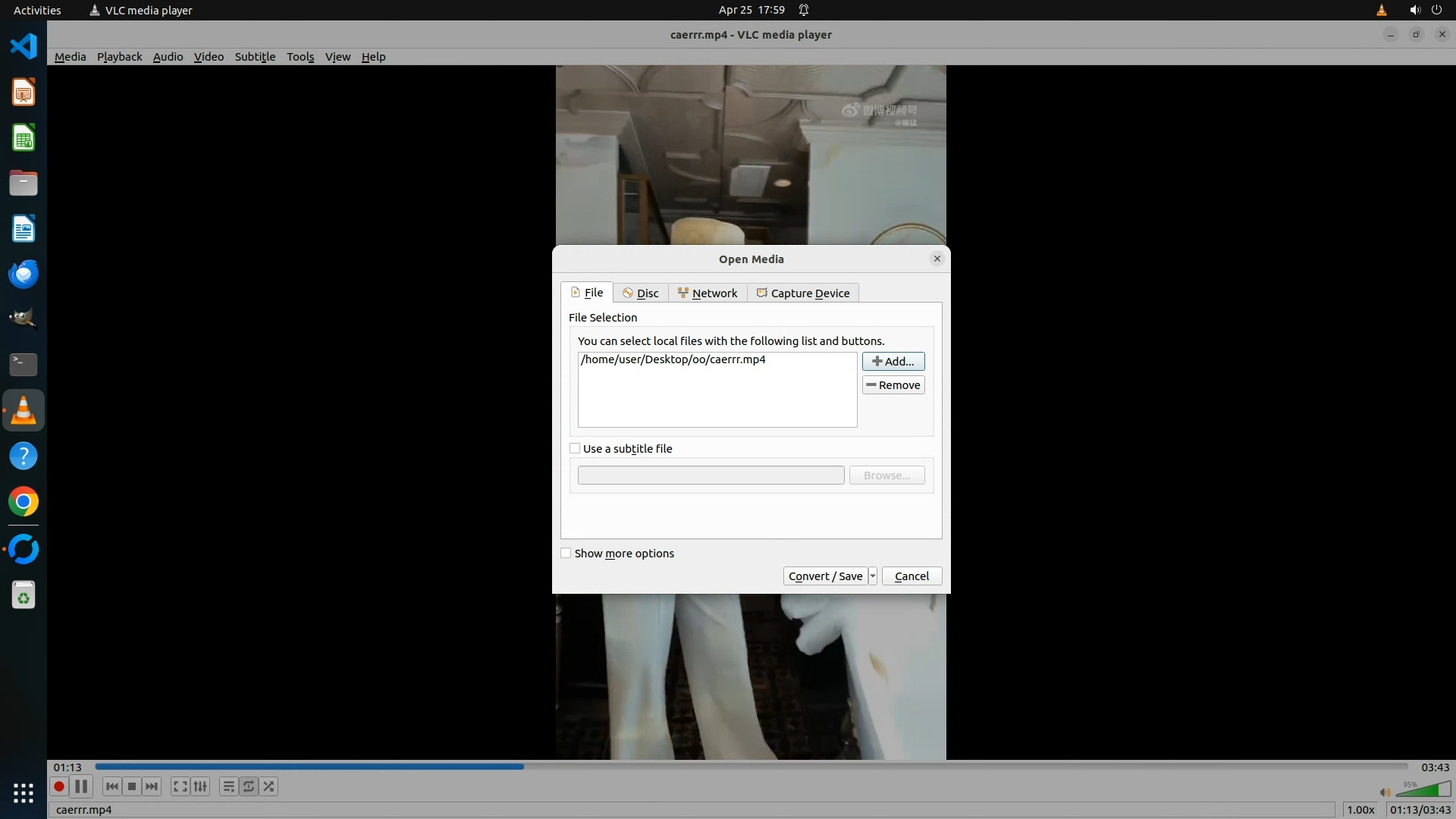Toggle fullscreen video mode
The height and width of the screenshot is (819, 1456).
click(180, 786)
